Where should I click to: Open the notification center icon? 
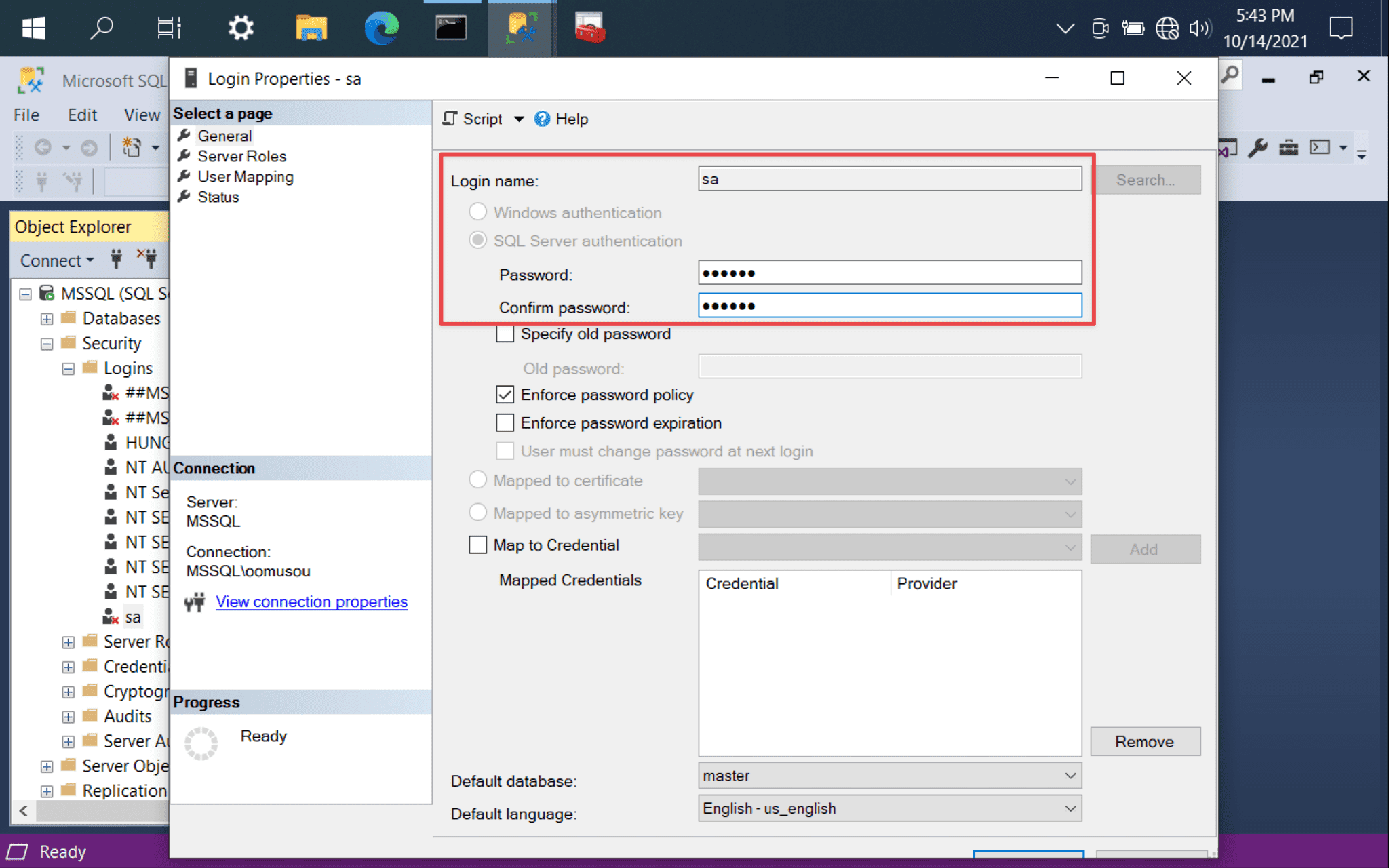(1341, 28)
